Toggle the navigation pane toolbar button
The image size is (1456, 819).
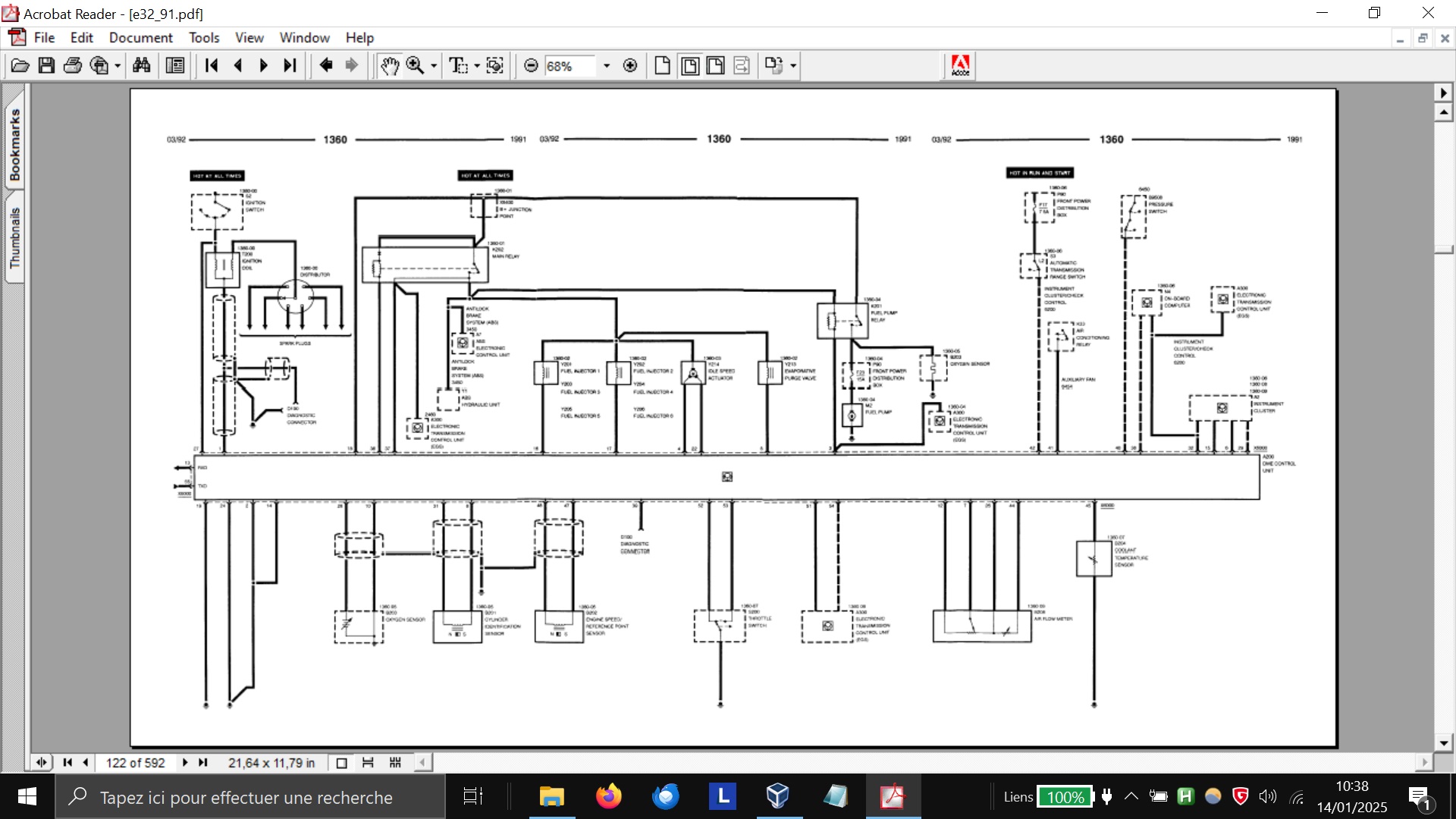pyautogui.click(x=175, y=66)
